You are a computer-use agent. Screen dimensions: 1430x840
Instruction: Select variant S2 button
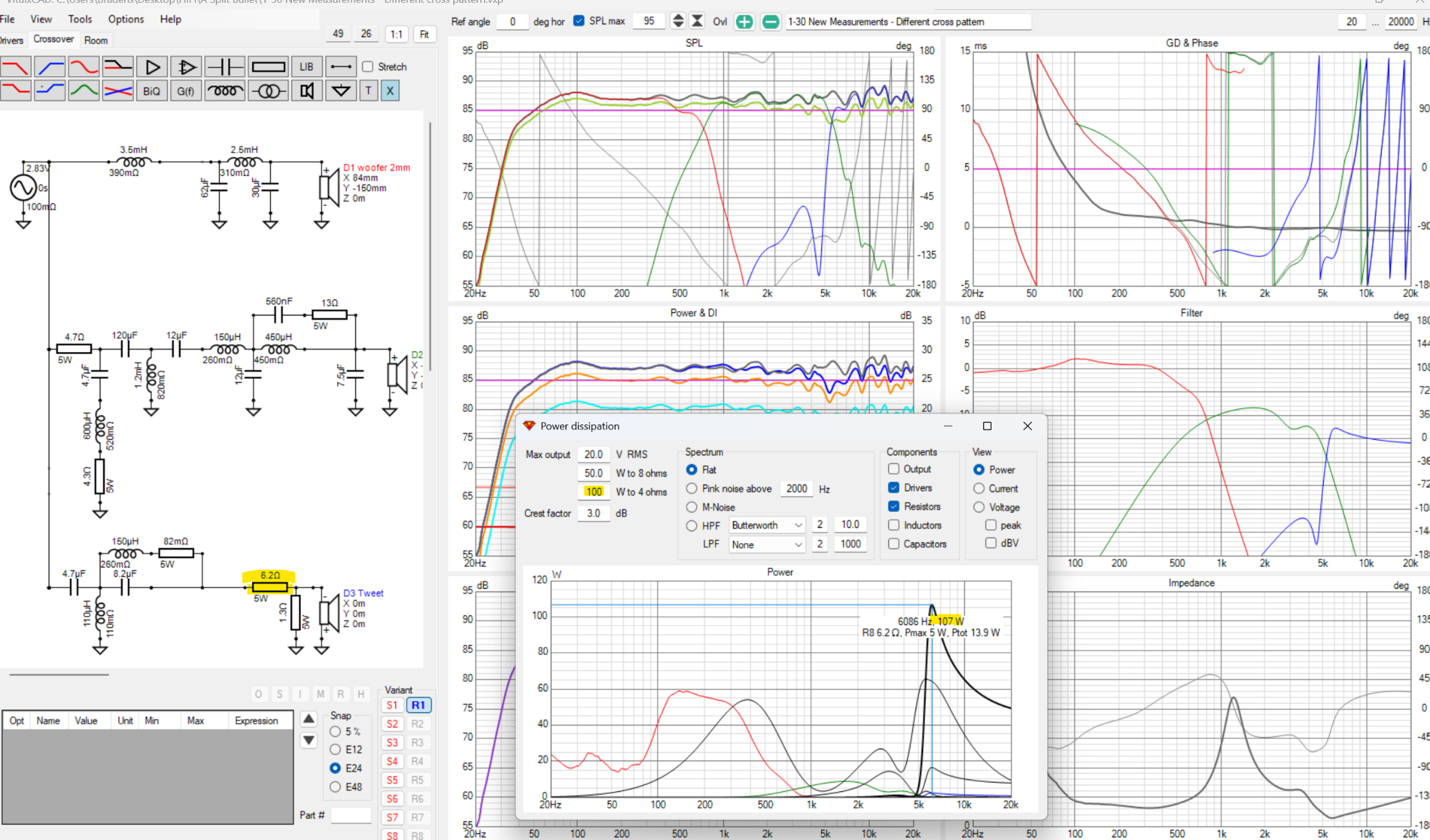click(392, 724)
